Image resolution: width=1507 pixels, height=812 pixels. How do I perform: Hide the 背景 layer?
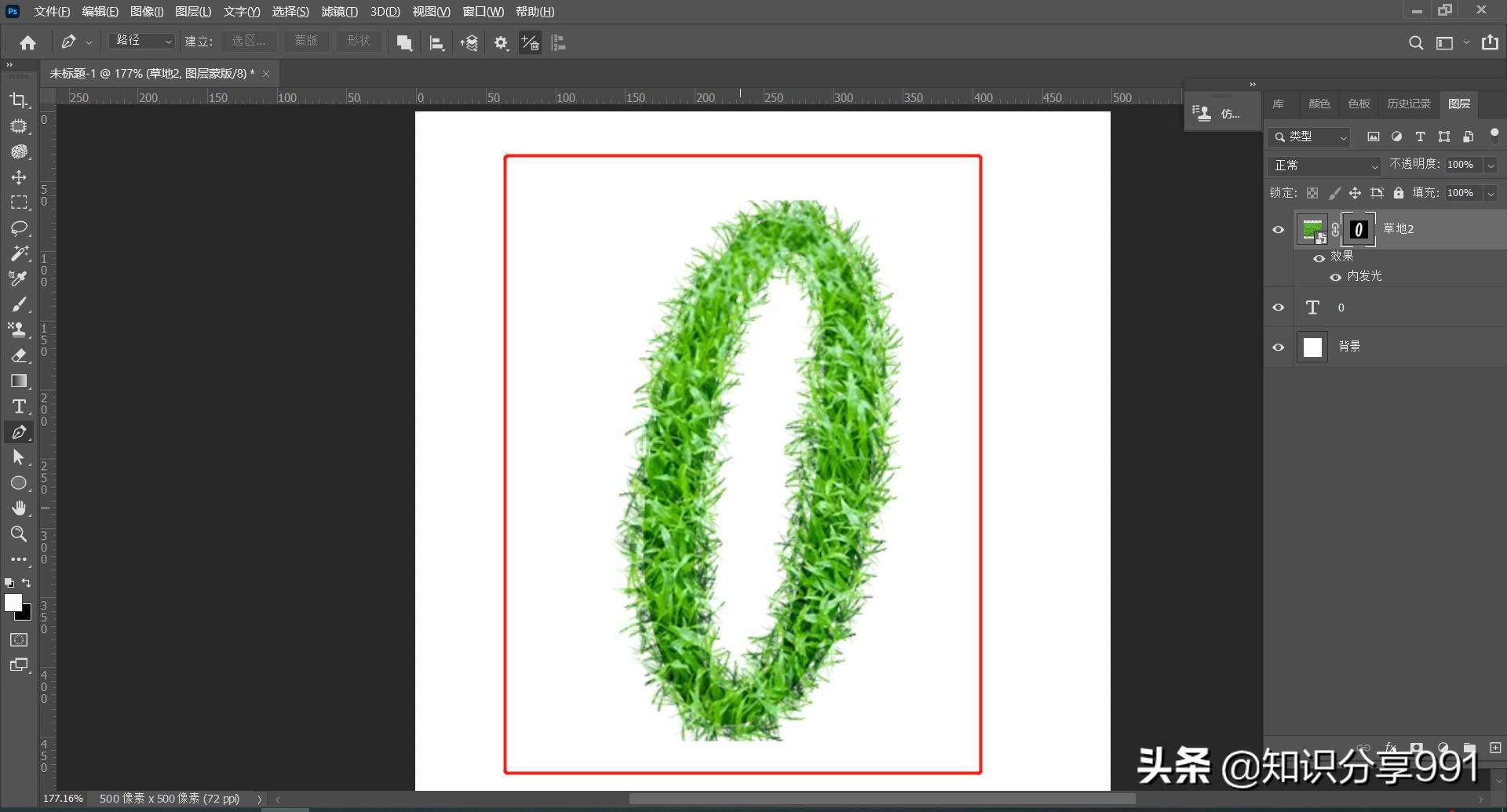1278,347
